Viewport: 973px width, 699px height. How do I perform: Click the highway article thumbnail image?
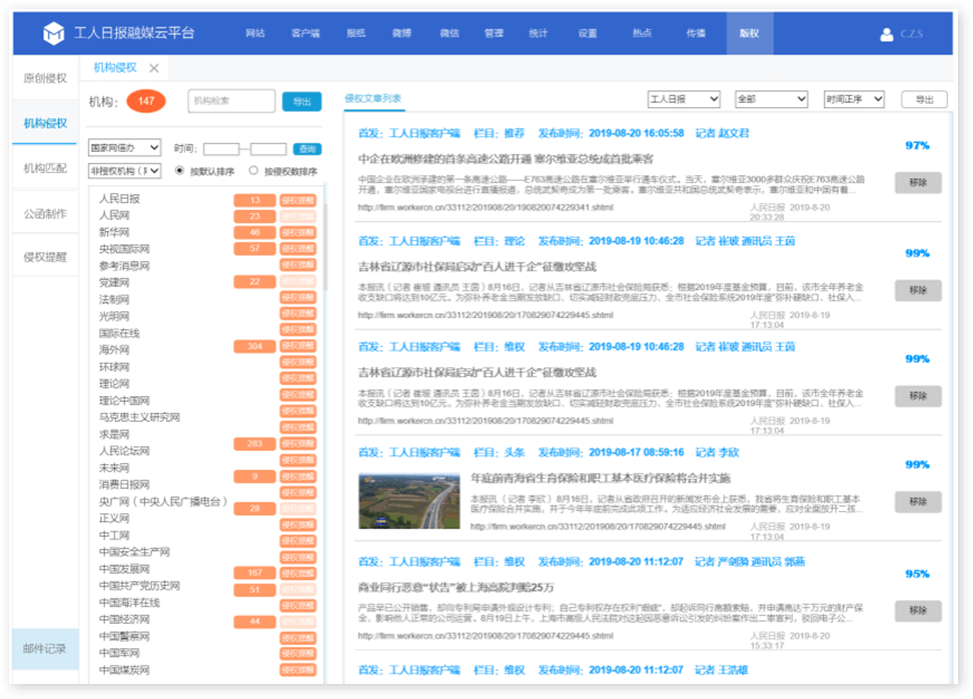click(x=410, y=501)
